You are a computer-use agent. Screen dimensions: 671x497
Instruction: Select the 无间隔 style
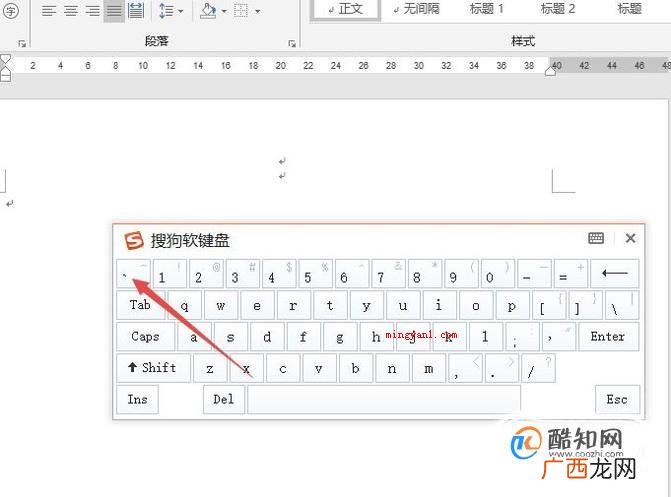pyautogui.click(x=416, y=9)
